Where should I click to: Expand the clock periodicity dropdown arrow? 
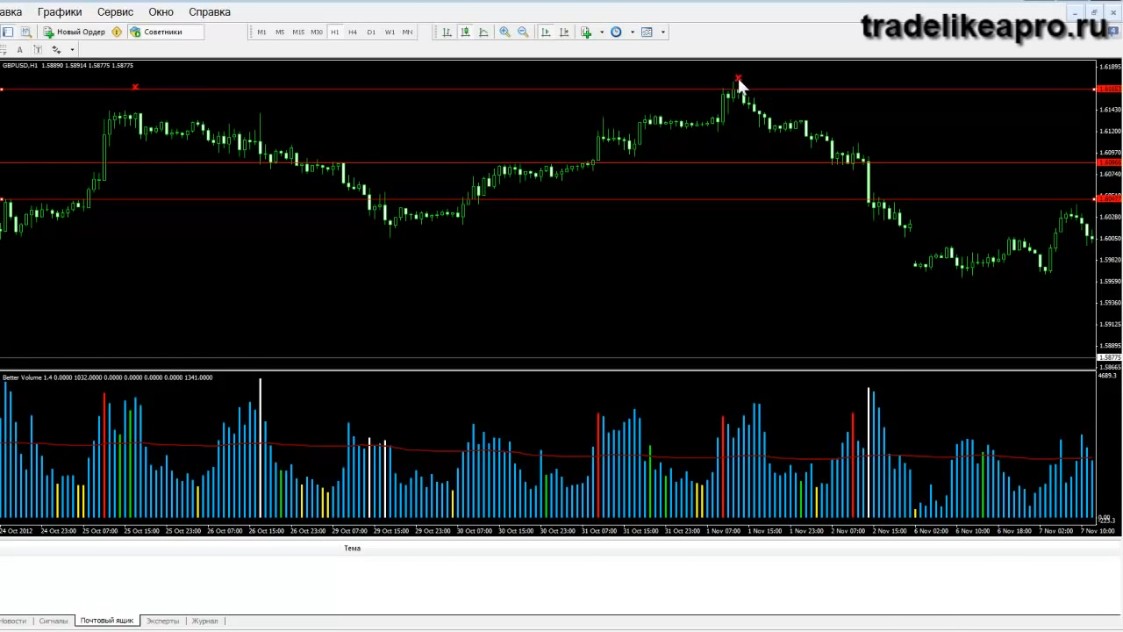coord(632,32)
